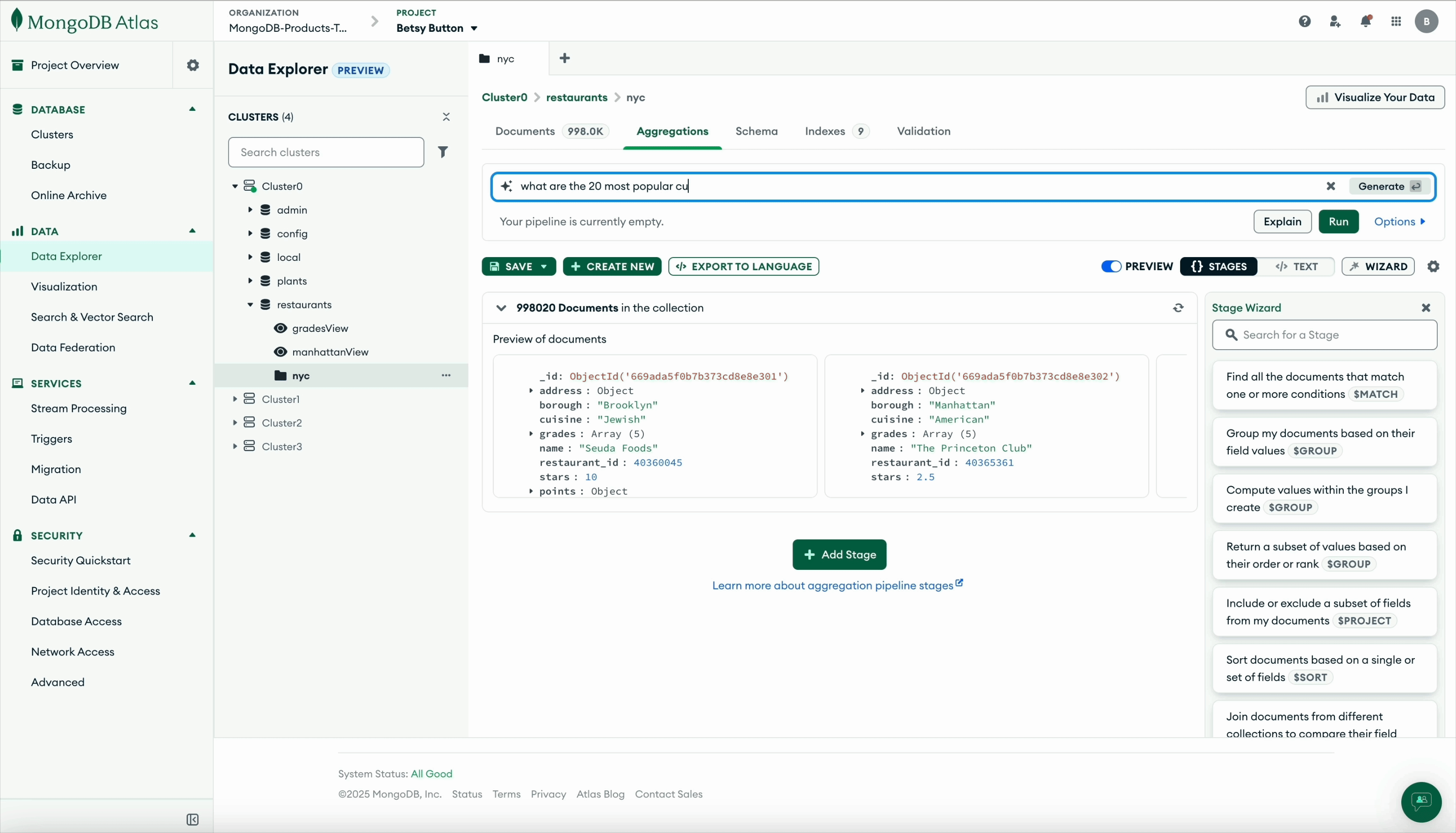The width and height of the screenshot is (1456, 833).
Task: Click the Search for a Stage field
Action: point(1325,335)
